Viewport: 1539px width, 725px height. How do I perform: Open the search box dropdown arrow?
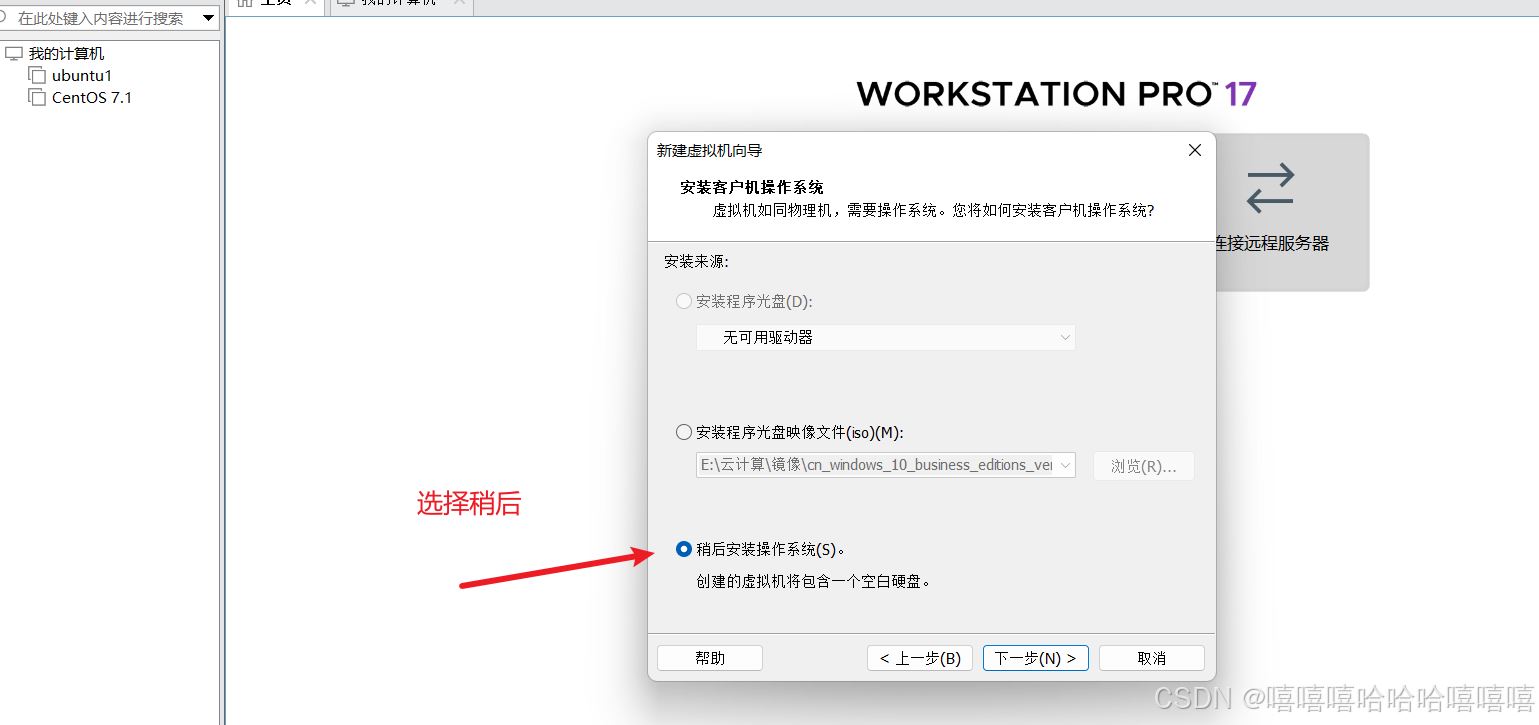click(209, 18)
